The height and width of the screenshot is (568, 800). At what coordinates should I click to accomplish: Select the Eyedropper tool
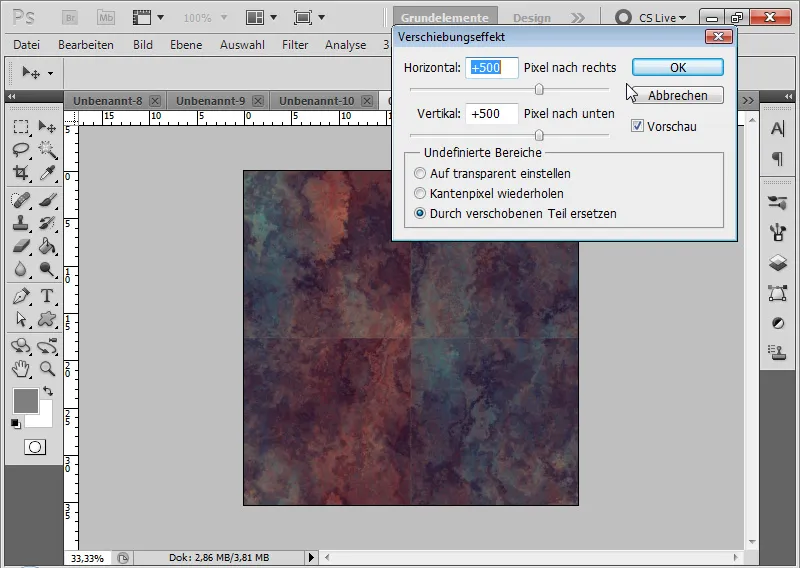pos(47,173)
